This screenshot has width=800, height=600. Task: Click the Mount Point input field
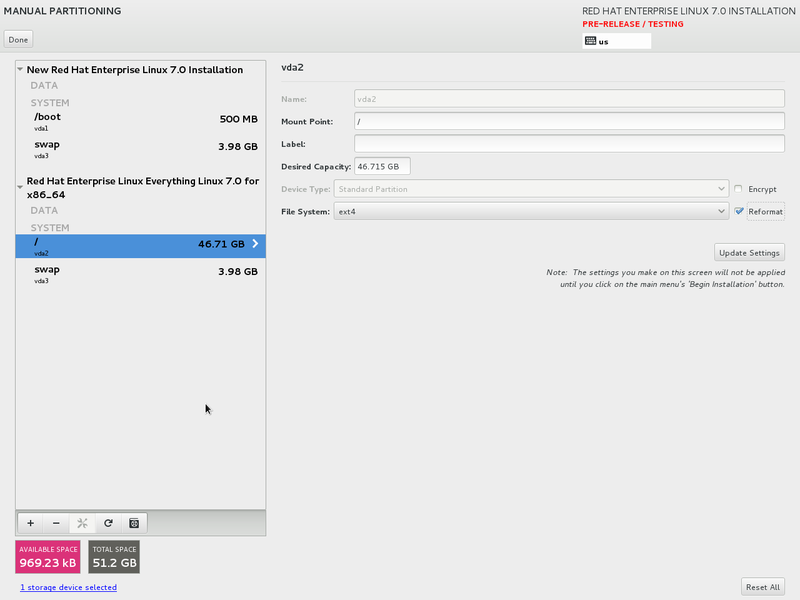point(569,121)
